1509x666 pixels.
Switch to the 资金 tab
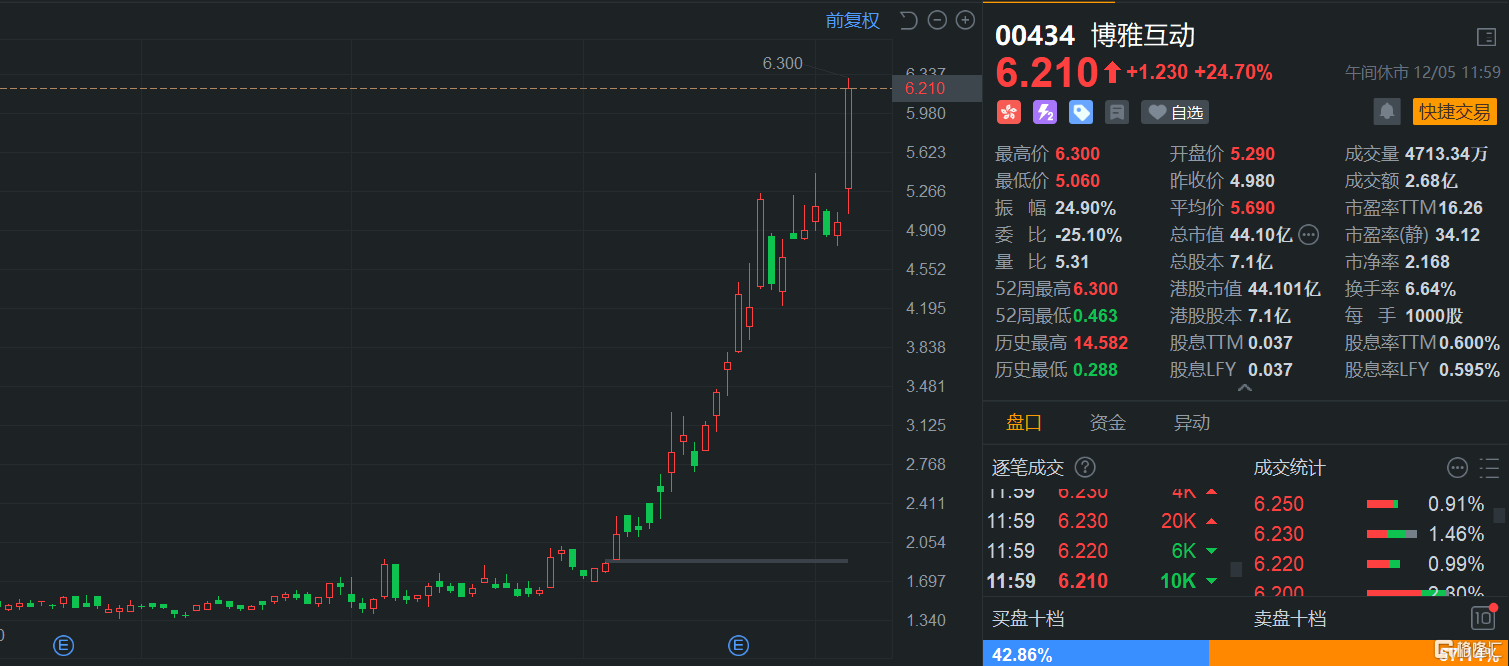point(1108,423)
